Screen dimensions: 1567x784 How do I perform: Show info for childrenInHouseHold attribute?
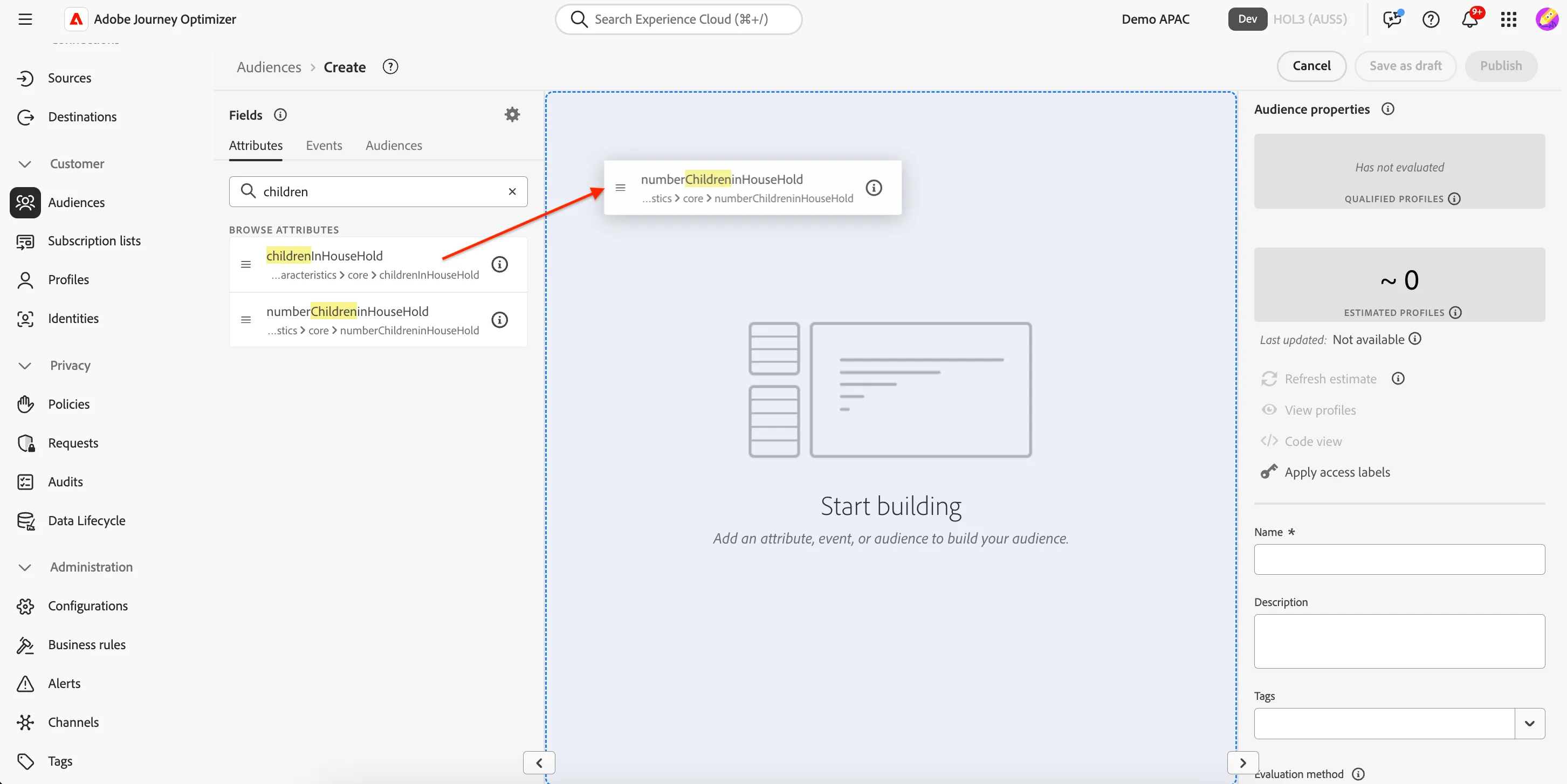pyautogui.click(x=499, y=265)
